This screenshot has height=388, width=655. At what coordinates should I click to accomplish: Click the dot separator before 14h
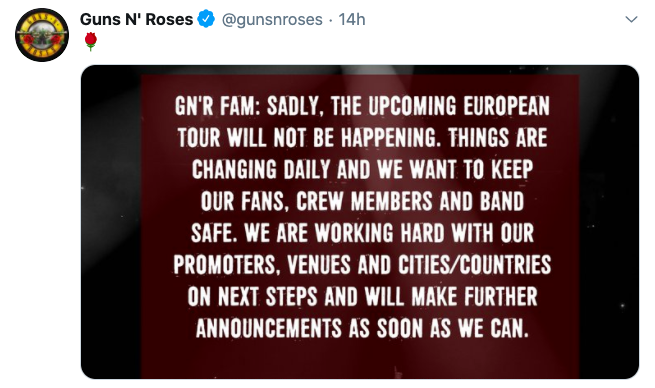click(x=330, y=20)
